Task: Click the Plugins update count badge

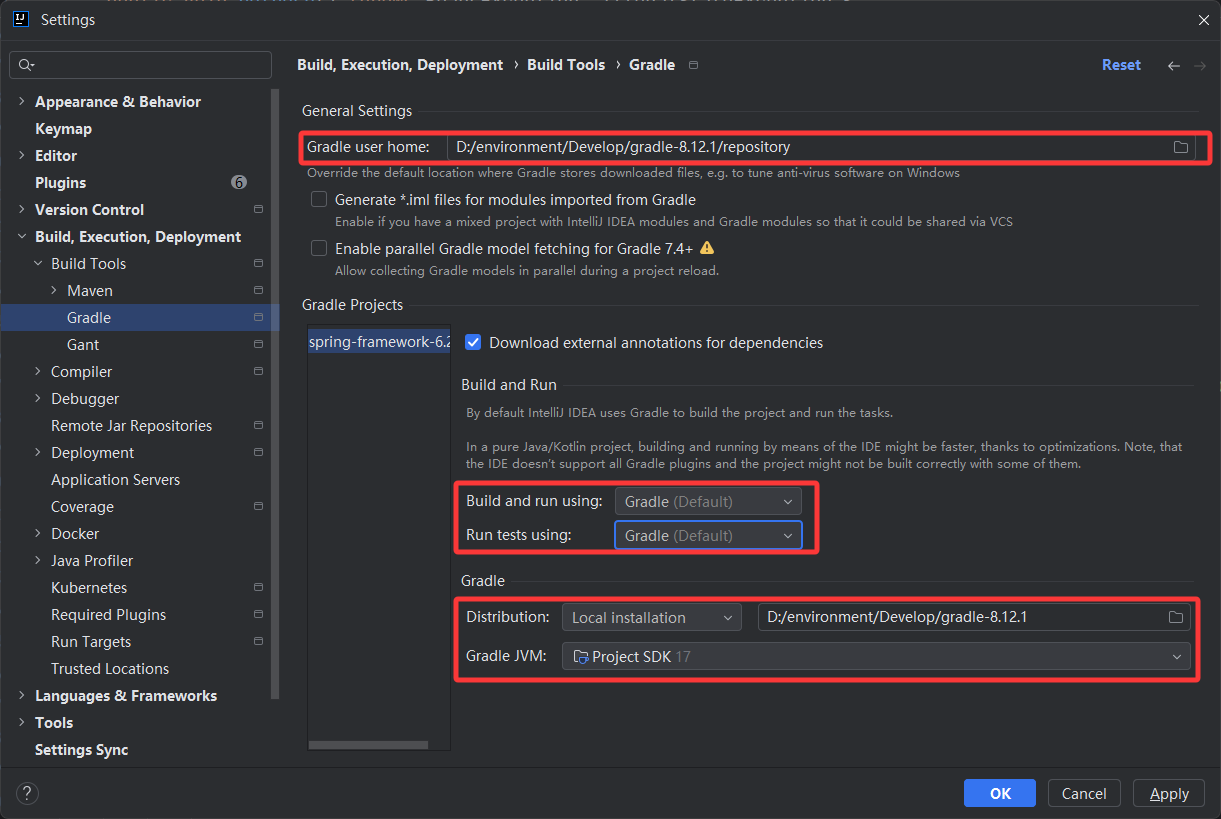Action: 238,183
